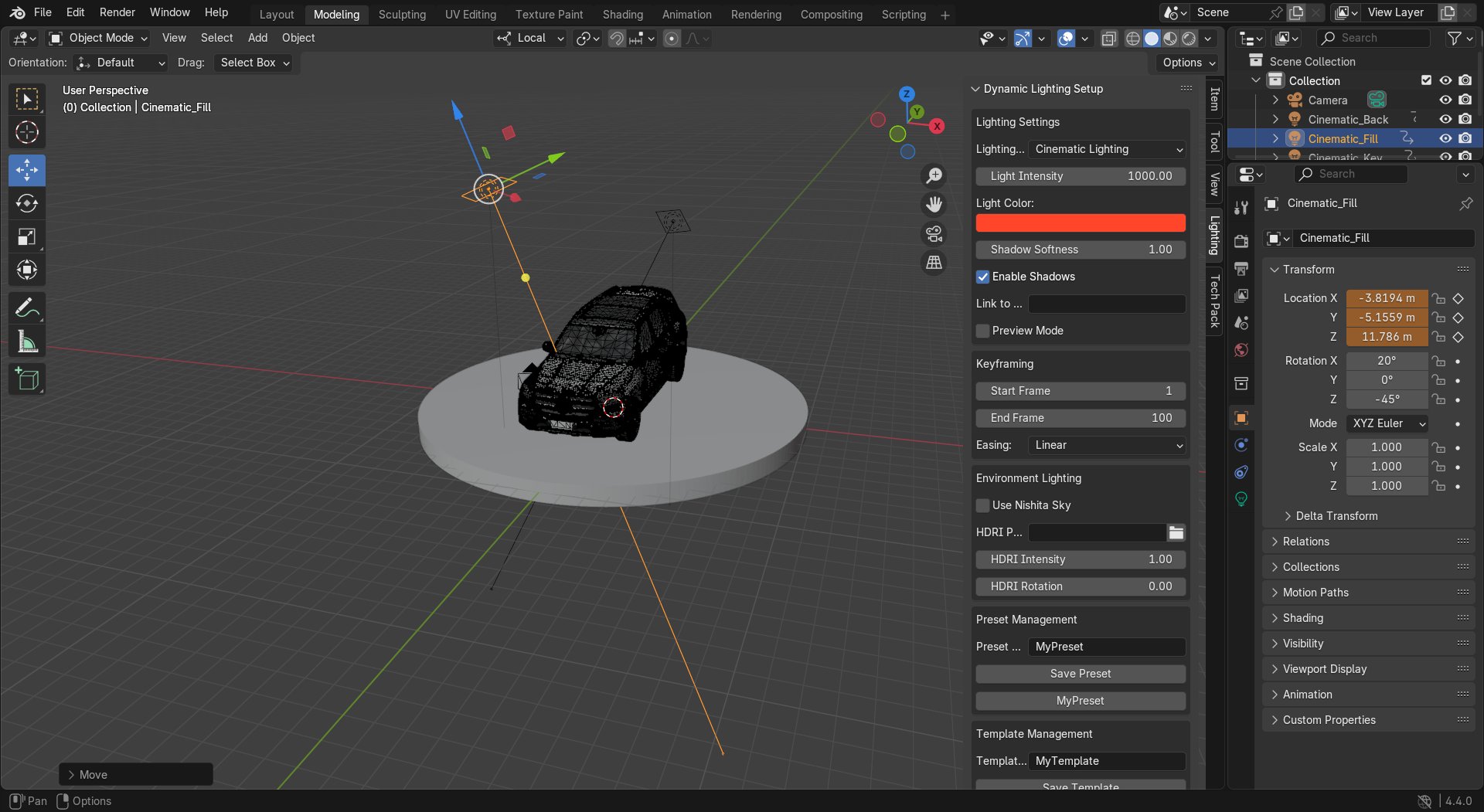Adjust the Light Intensity slider field
Screen dimensions: 1484x812
1081,176
